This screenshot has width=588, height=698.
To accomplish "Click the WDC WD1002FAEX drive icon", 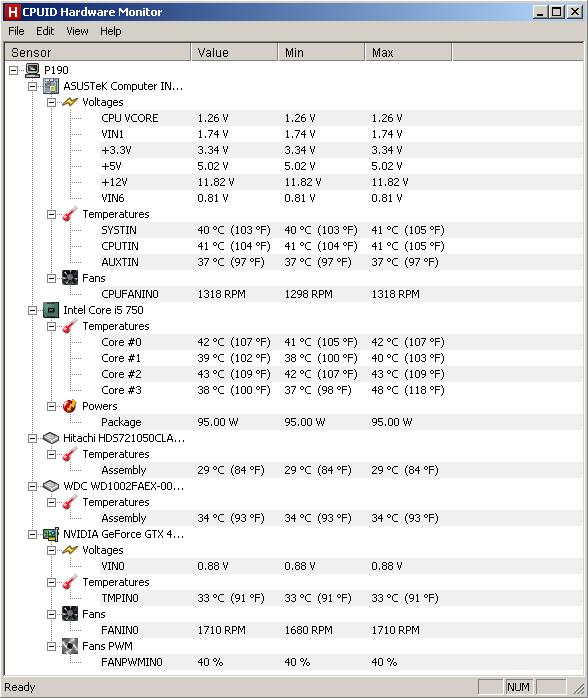I will pos(51,486).
